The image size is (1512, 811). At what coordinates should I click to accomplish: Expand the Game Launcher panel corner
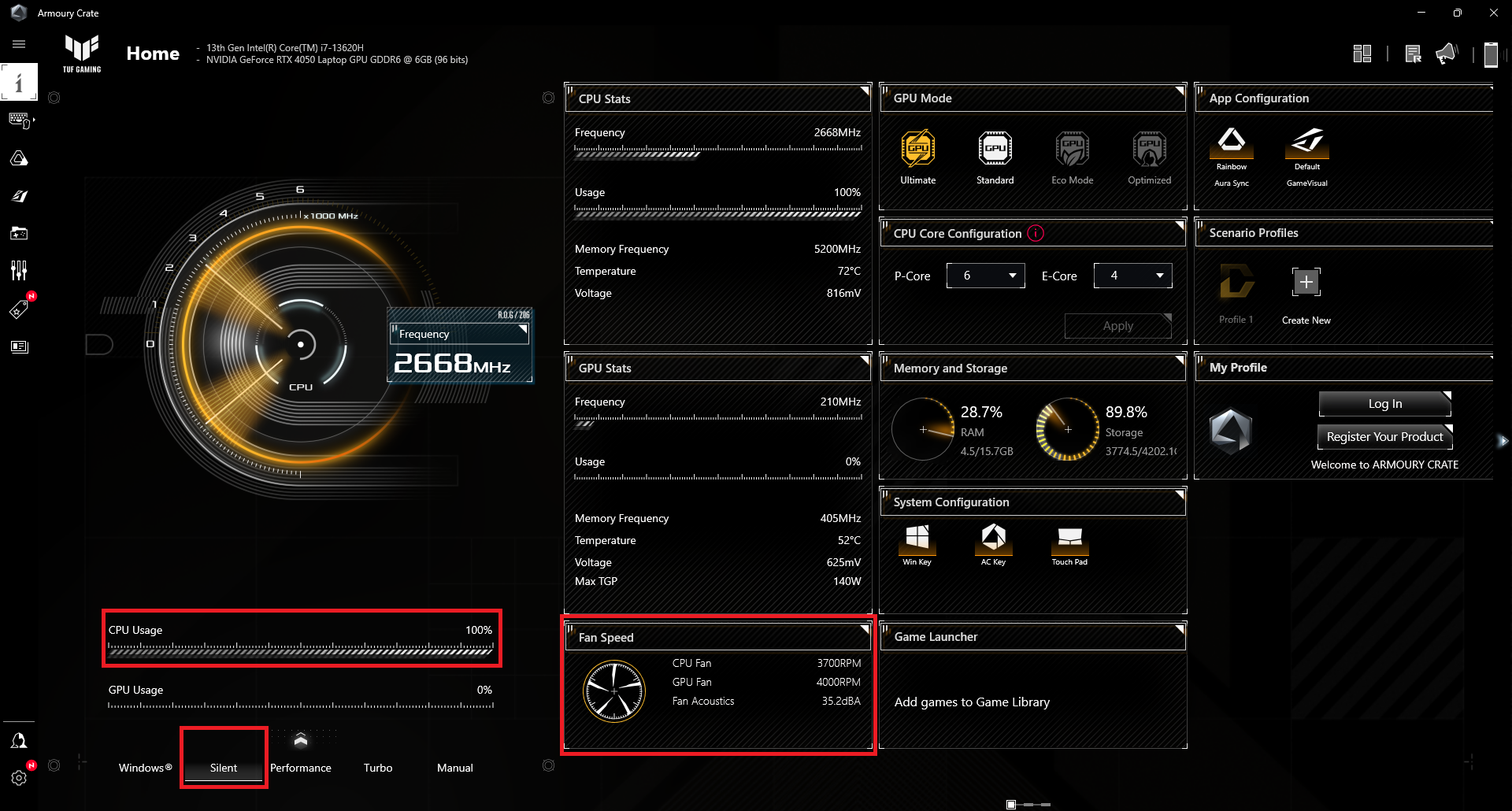(x=1180, y=629)
